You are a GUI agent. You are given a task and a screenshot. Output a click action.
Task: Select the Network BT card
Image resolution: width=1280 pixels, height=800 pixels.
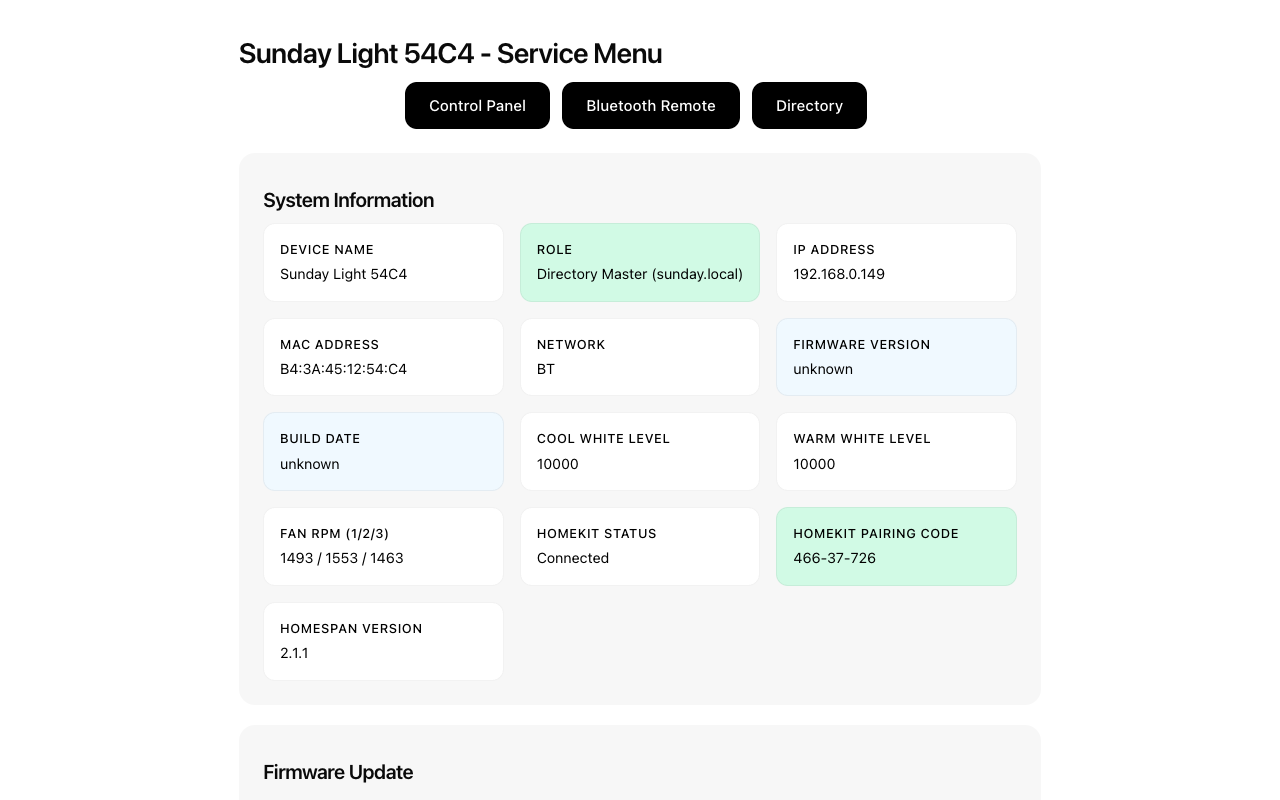point(640,357)
